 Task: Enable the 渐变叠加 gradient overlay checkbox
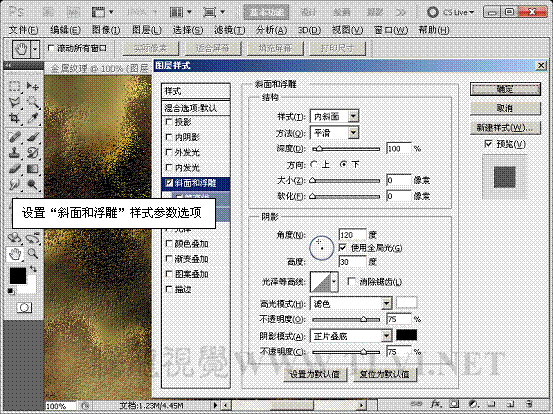point(169,259)
